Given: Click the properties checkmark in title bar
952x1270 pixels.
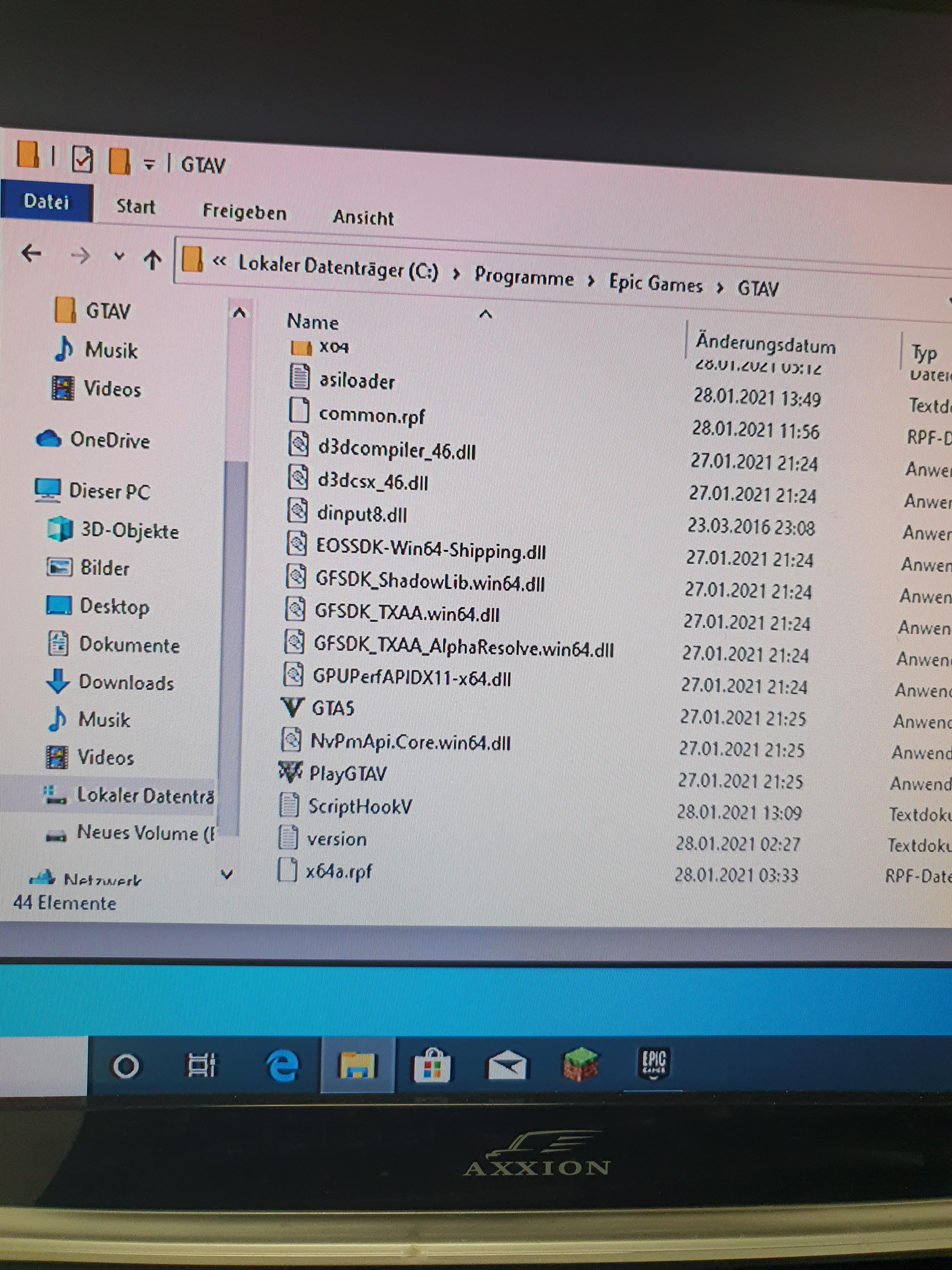Looking at the screenshot, I should coord(82,160).
